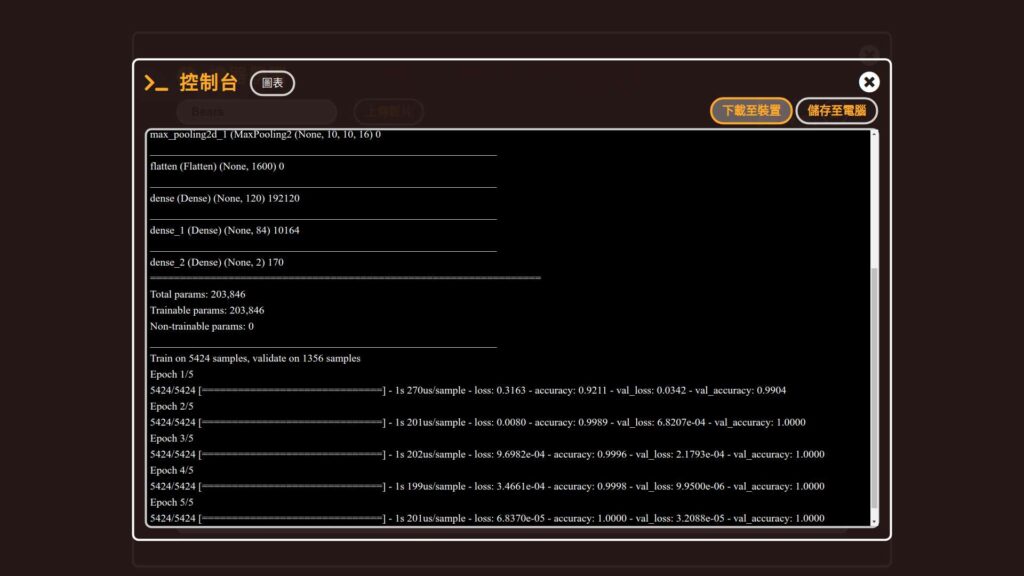Click the Total params: 203,846 line
This screenshot has height=576, width=1024.
coord(197,294)
